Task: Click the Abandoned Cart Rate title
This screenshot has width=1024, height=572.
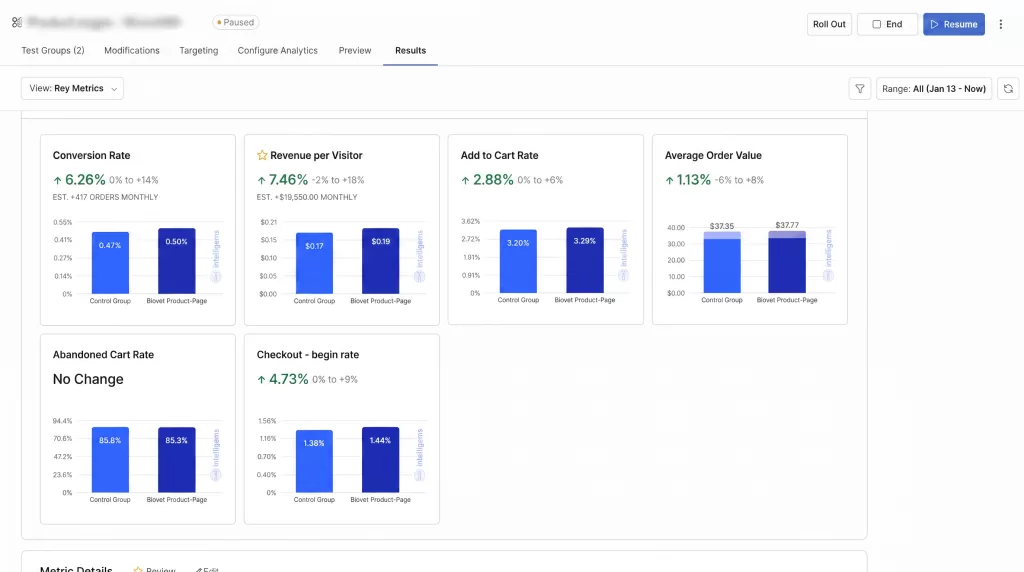Action: (x=103, y=355)
